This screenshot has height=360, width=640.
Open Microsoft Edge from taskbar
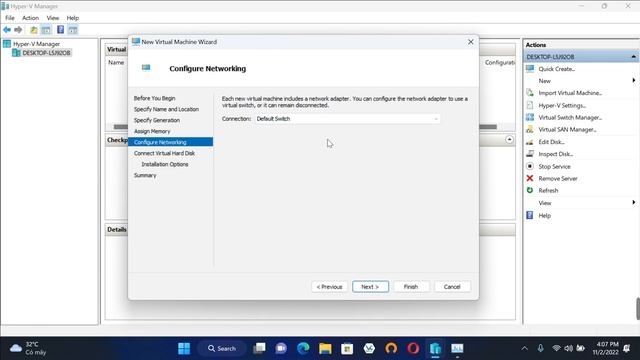point(303,348)
